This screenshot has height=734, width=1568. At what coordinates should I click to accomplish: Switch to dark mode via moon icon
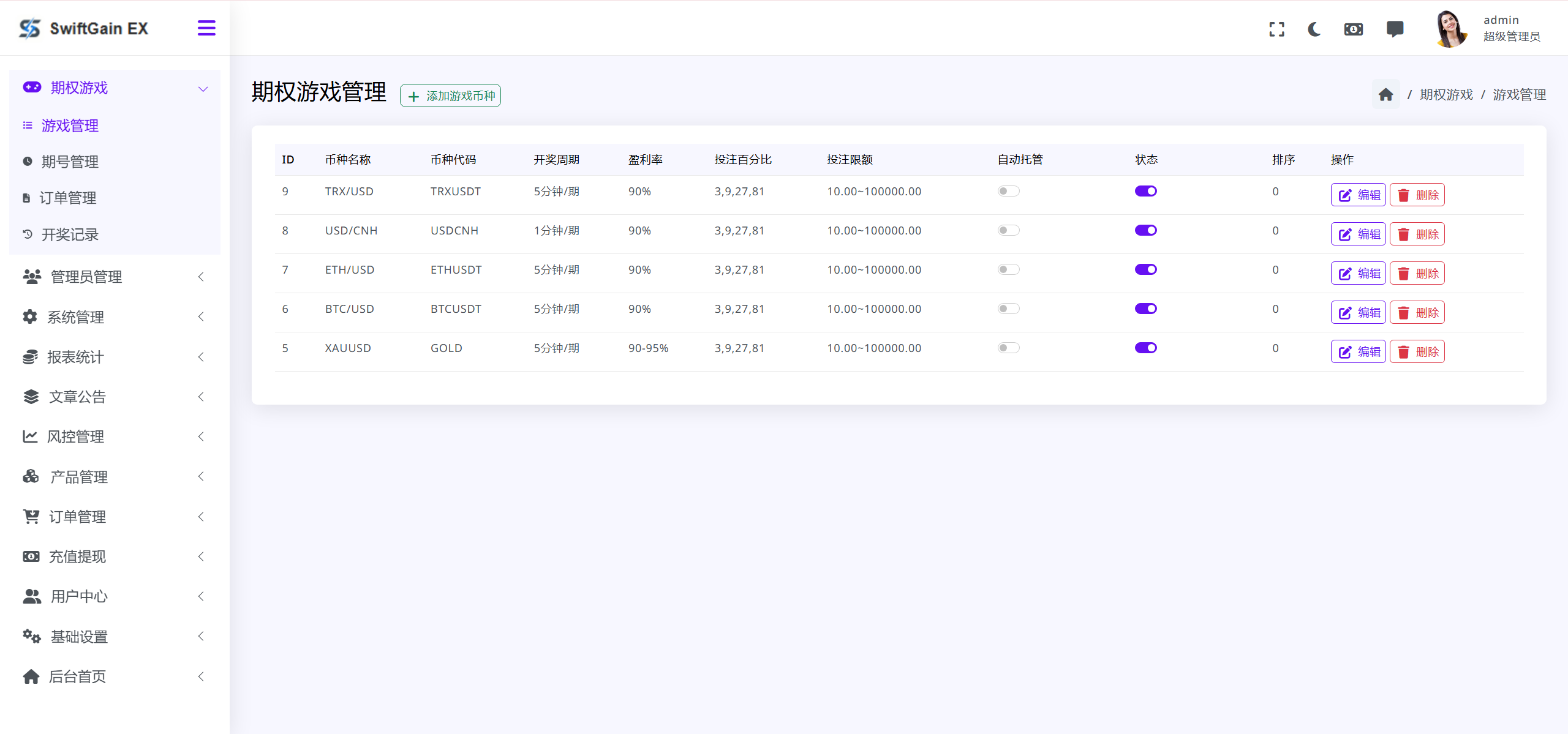point(1315,28)
